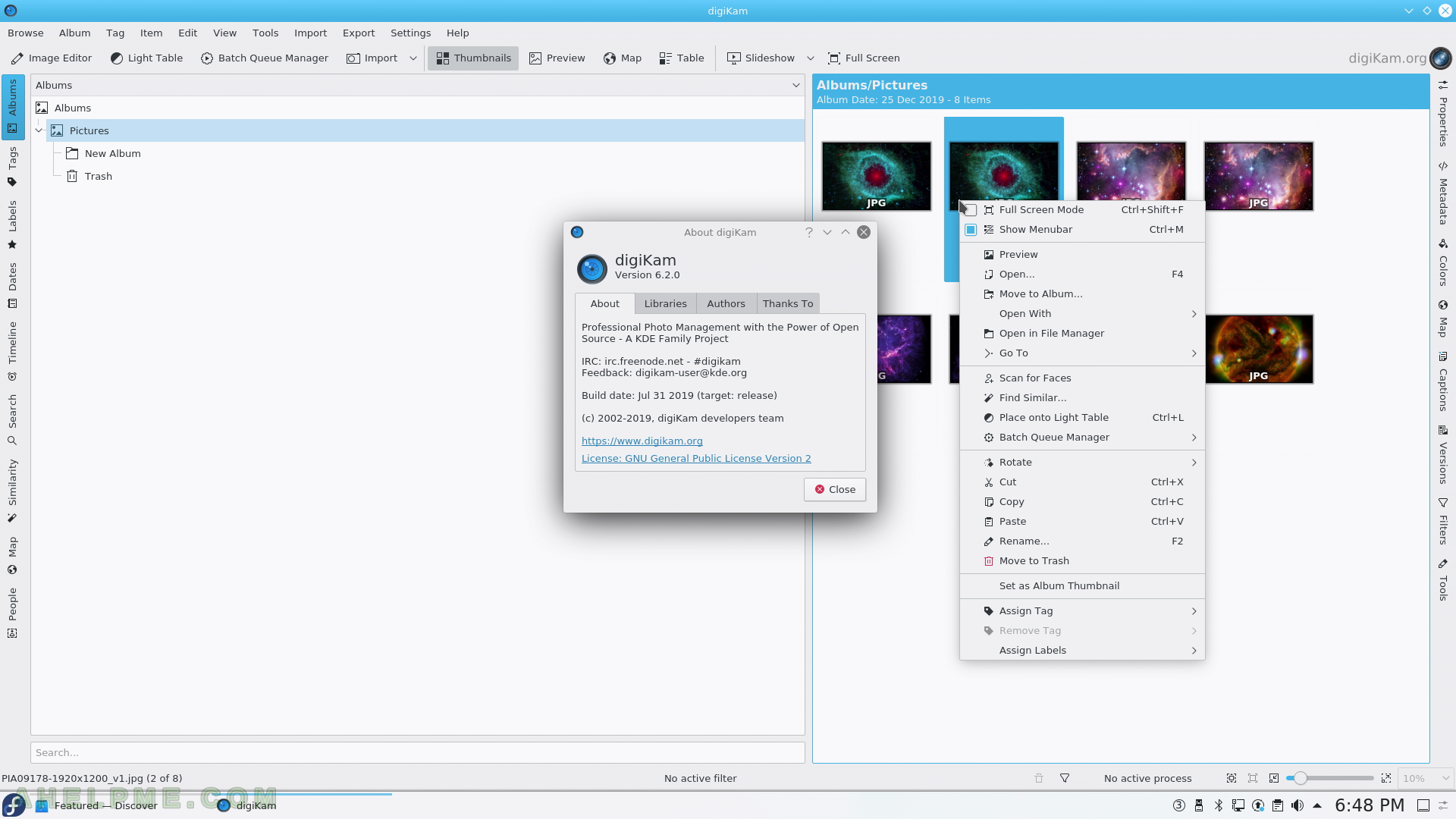Expand the Assign Tag submenu
This screenshot has width=1456, height=819.
[x=1082, y=611]
